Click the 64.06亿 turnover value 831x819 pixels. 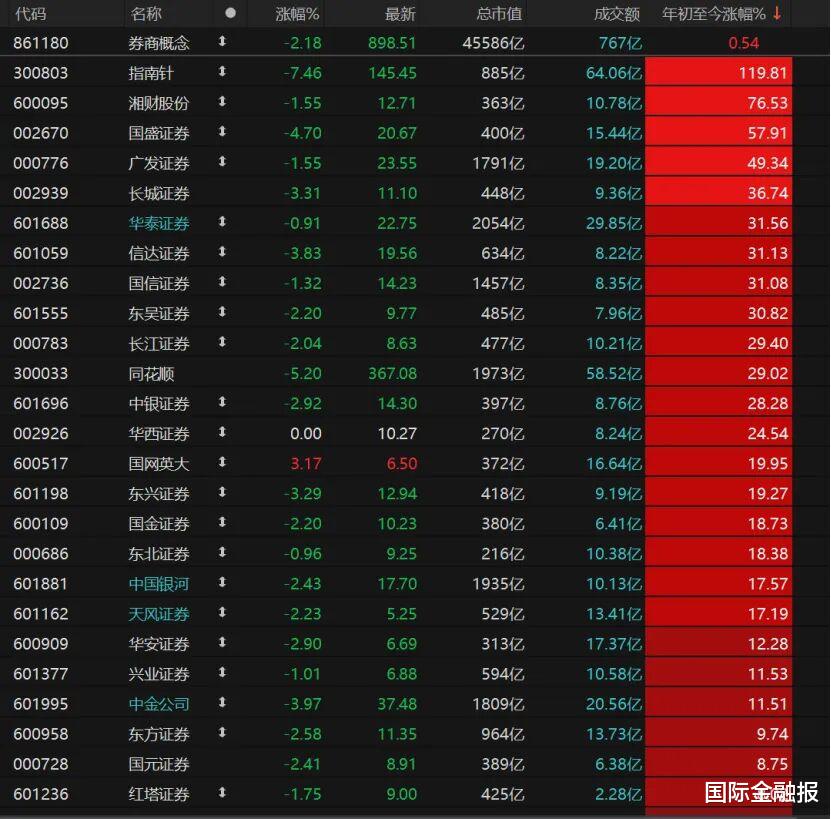(x=614, y=73)
